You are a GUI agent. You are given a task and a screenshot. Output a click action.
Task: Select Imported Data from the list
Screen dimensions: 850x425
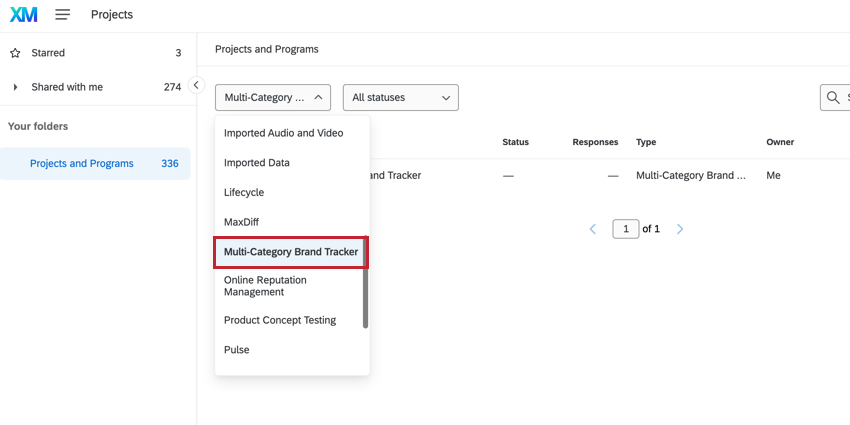257,163
